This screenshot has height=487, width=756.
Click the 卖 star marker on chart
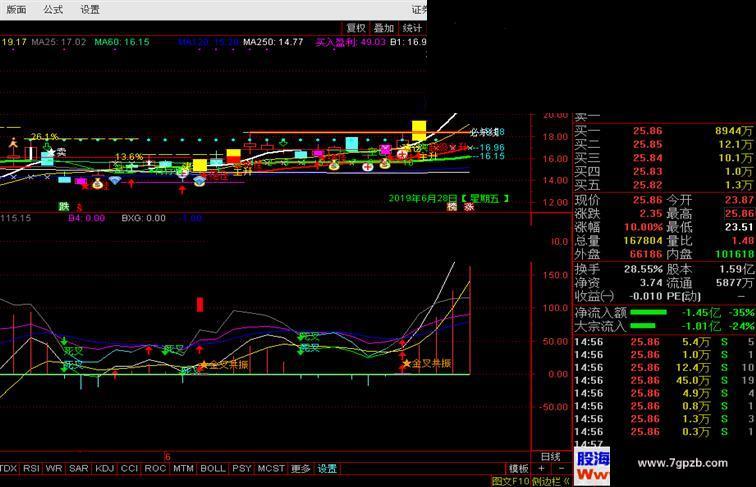tap(56, 152)
